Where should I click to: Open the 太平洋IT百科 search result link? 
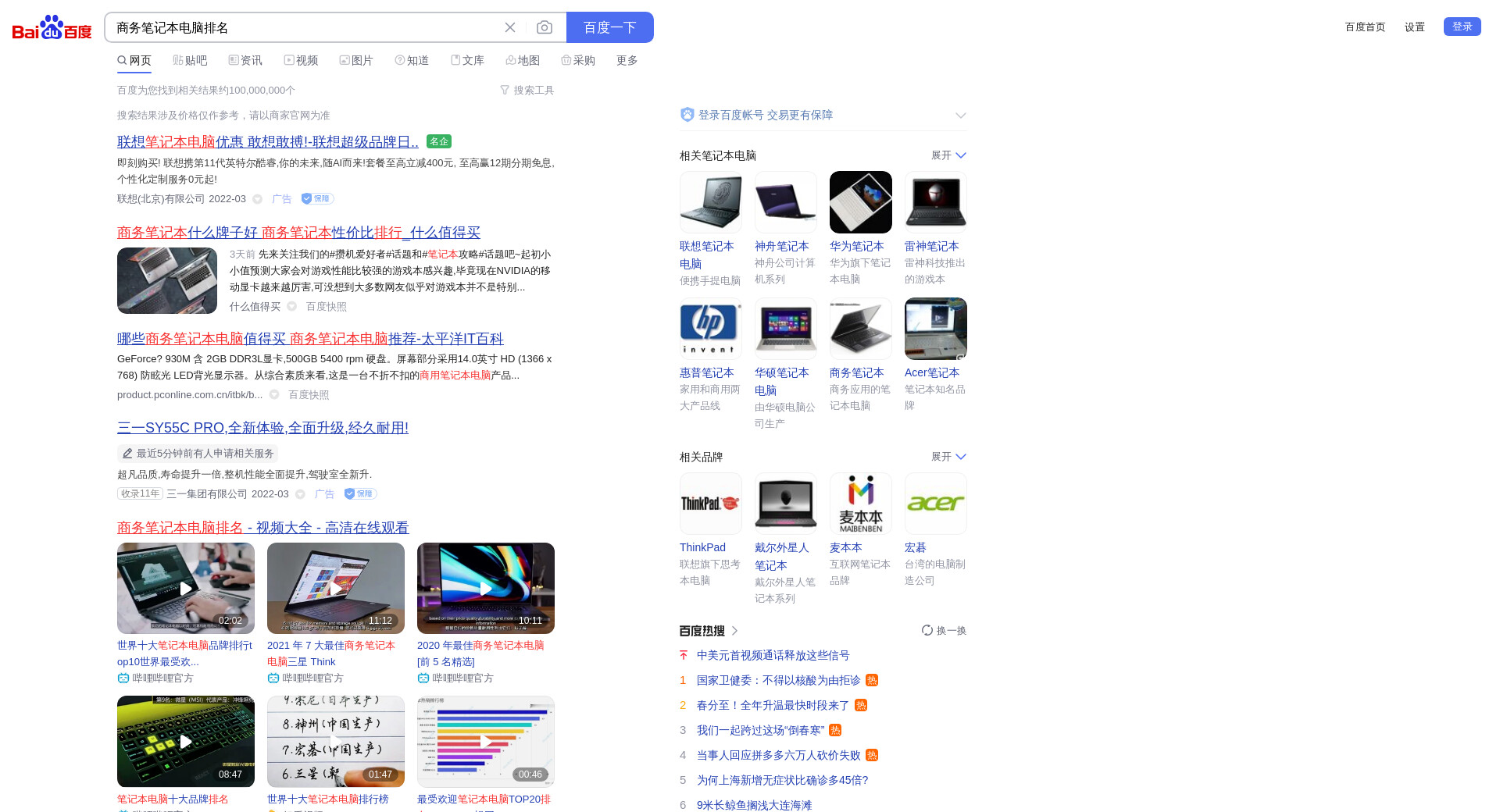[310, 339]
